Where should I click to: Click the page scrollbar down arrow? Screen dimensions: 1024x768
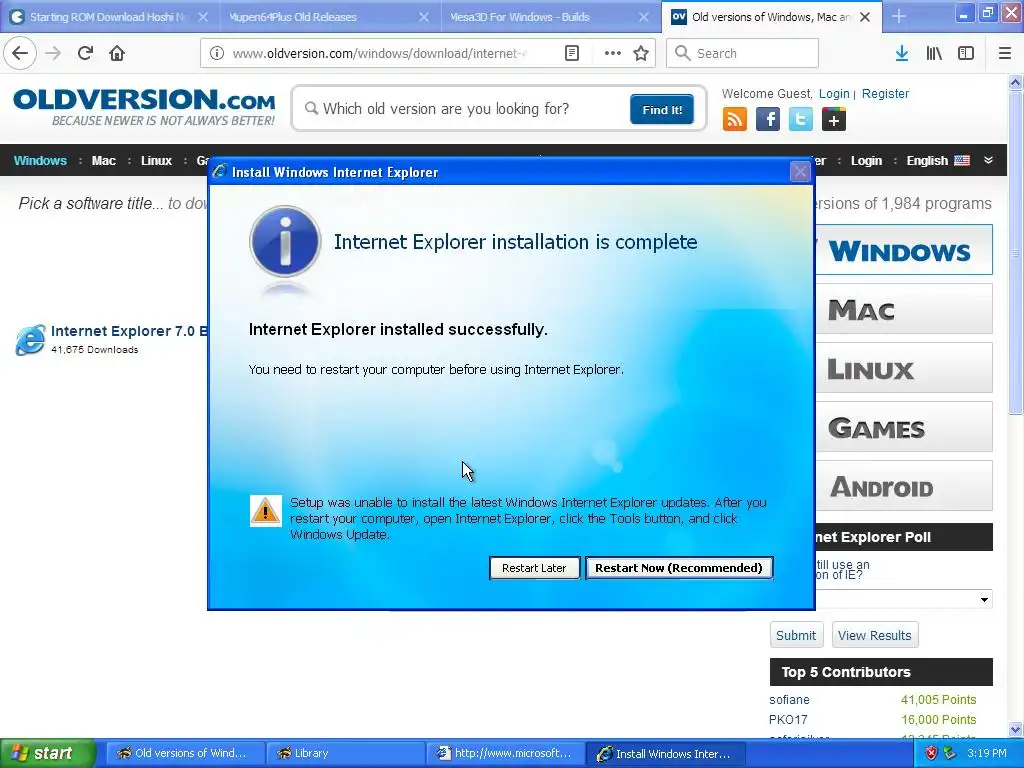(1016, 729)
